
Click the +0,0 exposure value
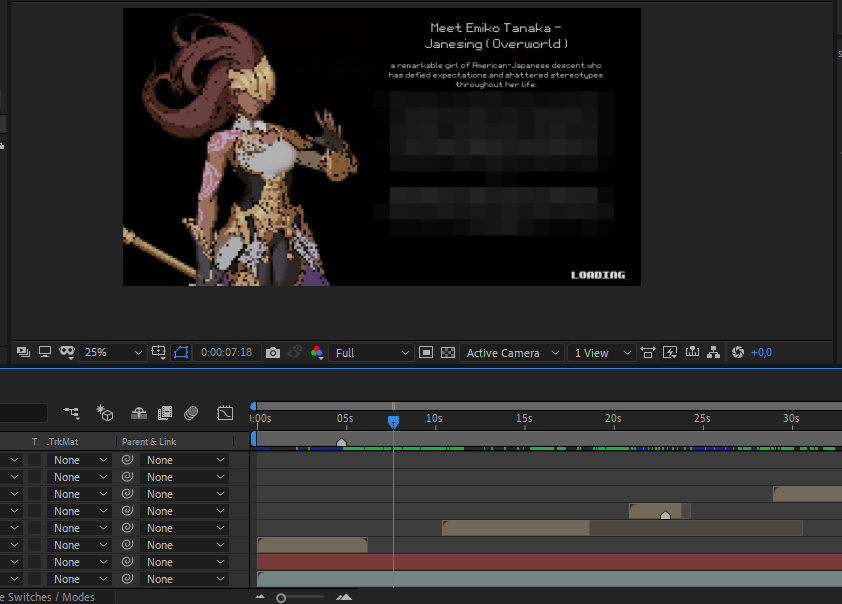click(761, 353)
